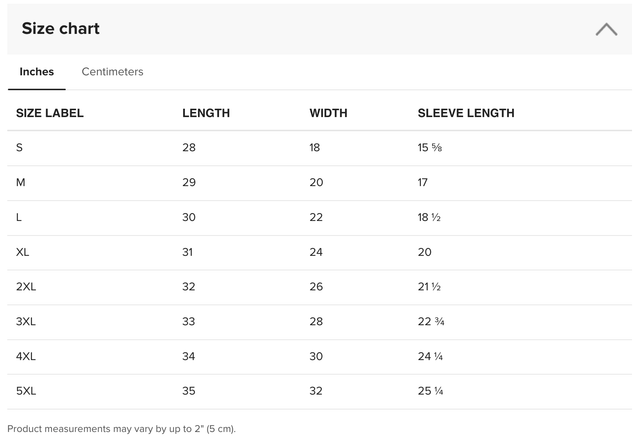
Task: Click the SIZE LABEL column header
Action: (50, 113)
